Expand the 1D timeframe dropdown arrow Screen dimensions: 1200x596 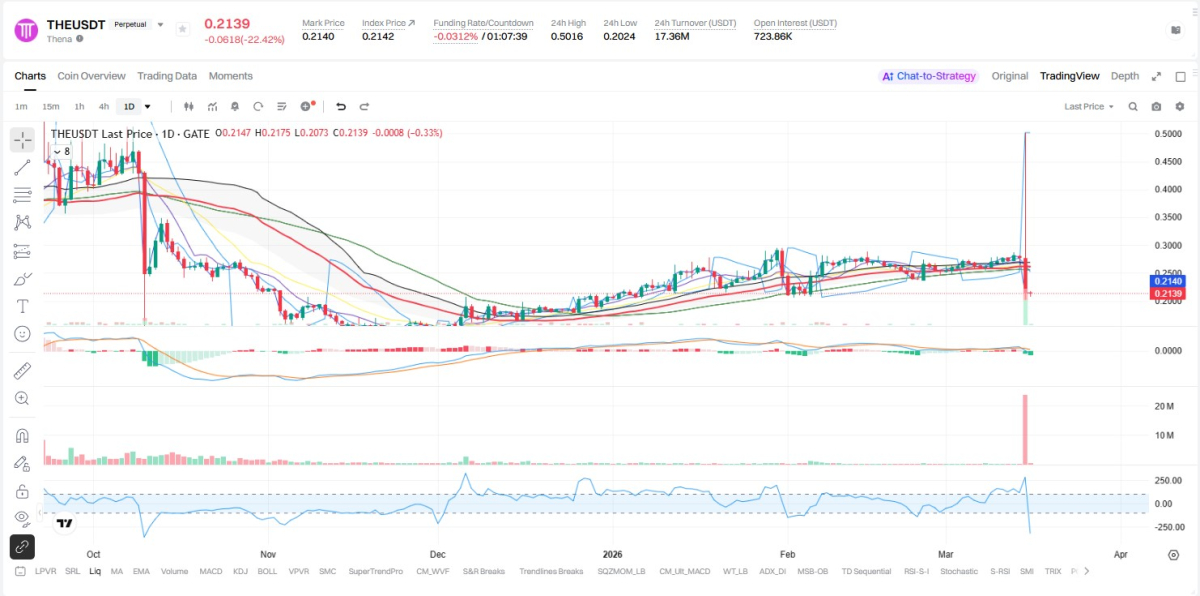click(x=148, y=106)
